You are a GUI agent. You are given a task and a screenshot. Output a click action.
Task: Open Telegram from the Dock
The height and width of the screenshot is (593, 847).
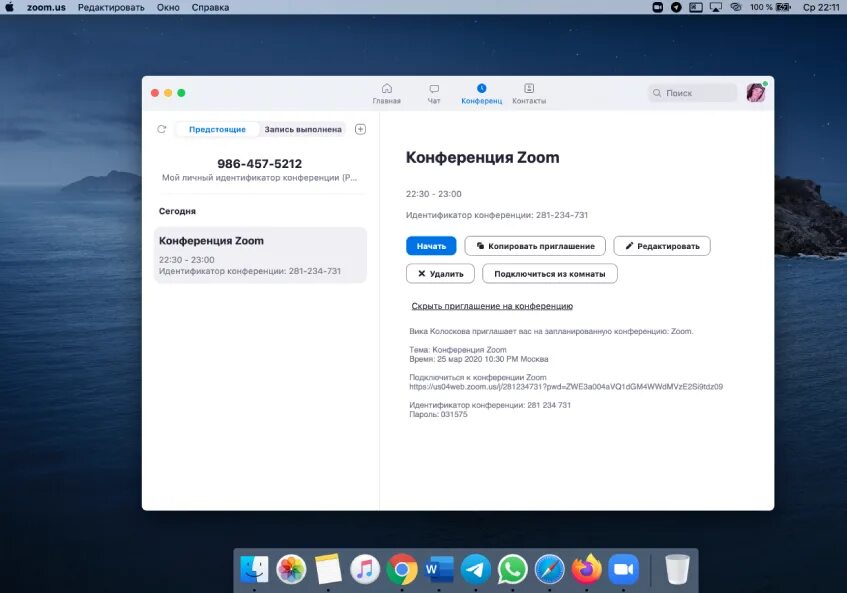tap(476, 569)
